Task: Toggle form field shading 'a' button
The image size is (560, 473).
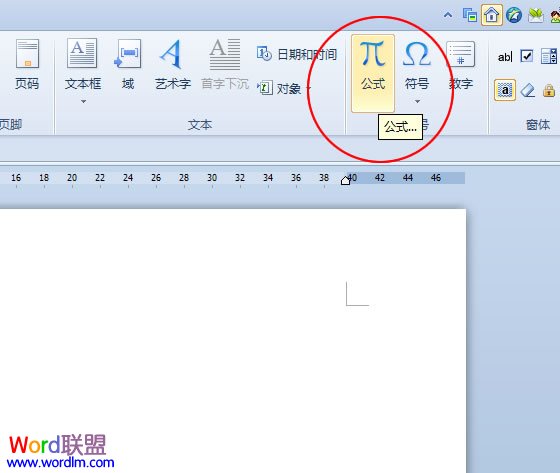Action: coord(505,90)
